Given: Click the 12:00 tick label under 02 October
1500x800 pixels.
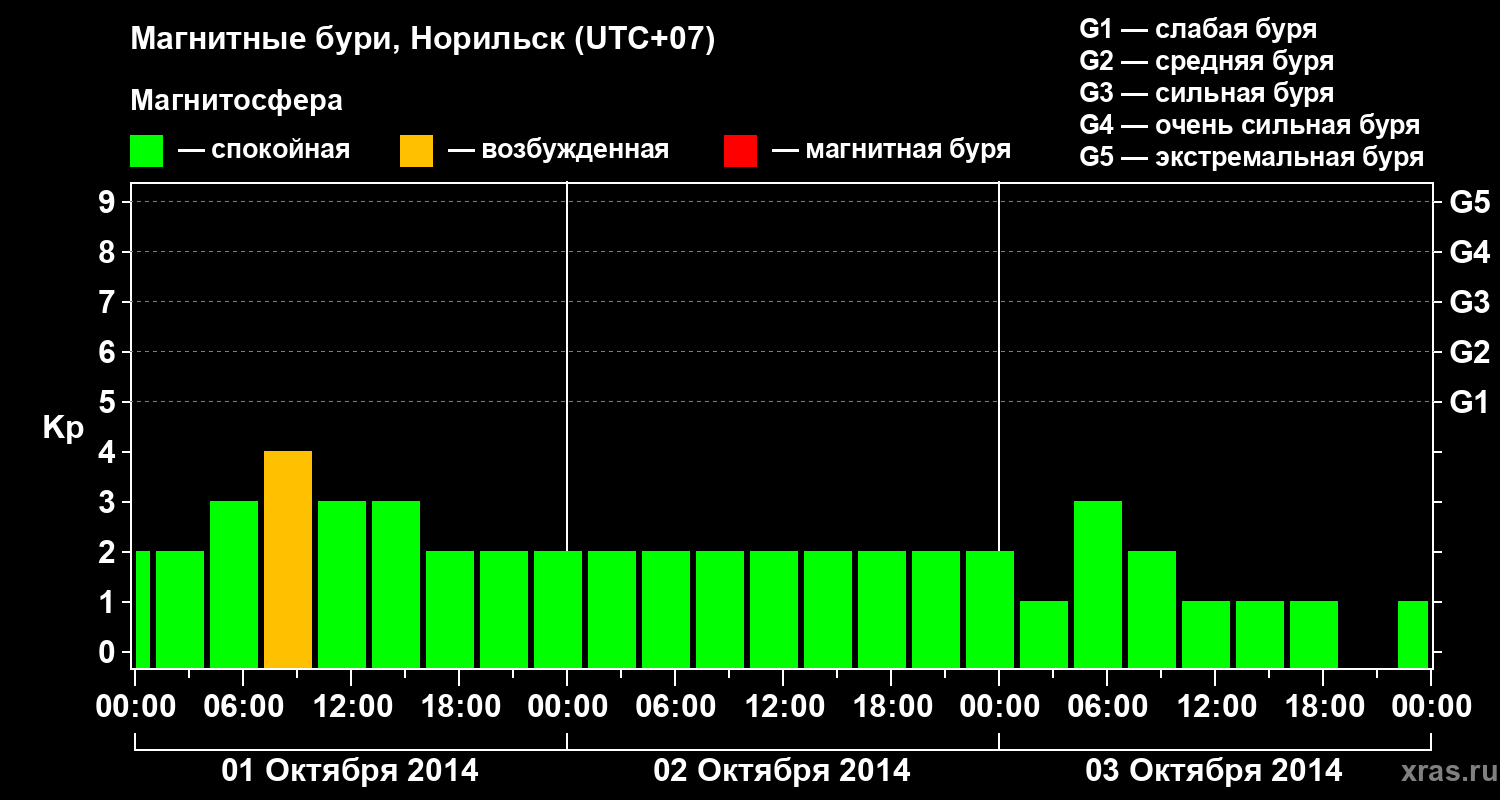Looking at the screenshot, I should click(783, 707).
